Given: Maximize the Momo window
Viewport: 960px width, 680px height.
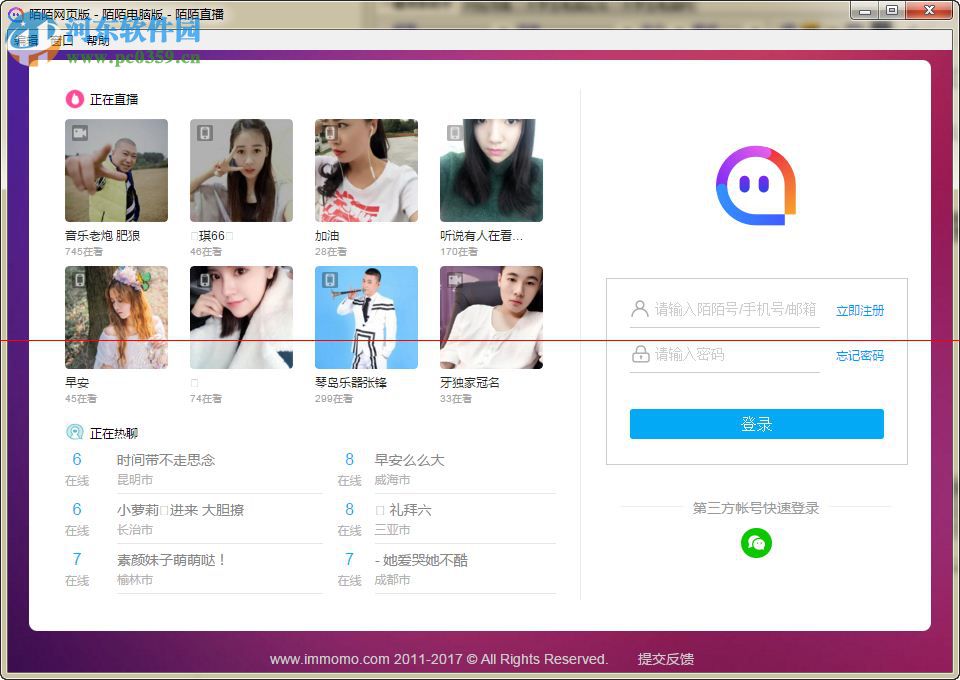Looking at the screenshot, I should point(892,11).
